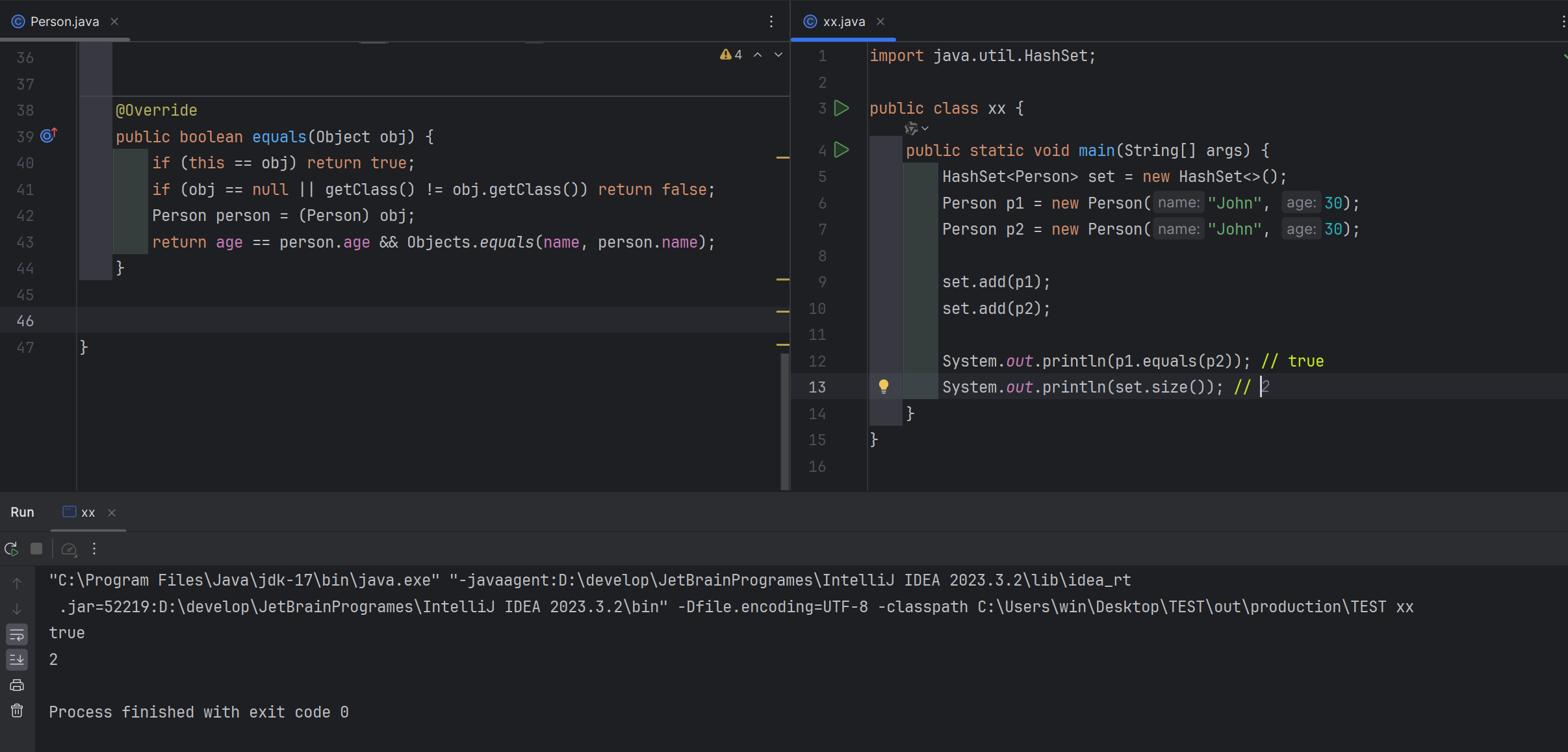The image size is (1568, 752).
Task: Click the profiler run icon in Run toolbar
Action: pyautogui.click(x=69, y=549)
